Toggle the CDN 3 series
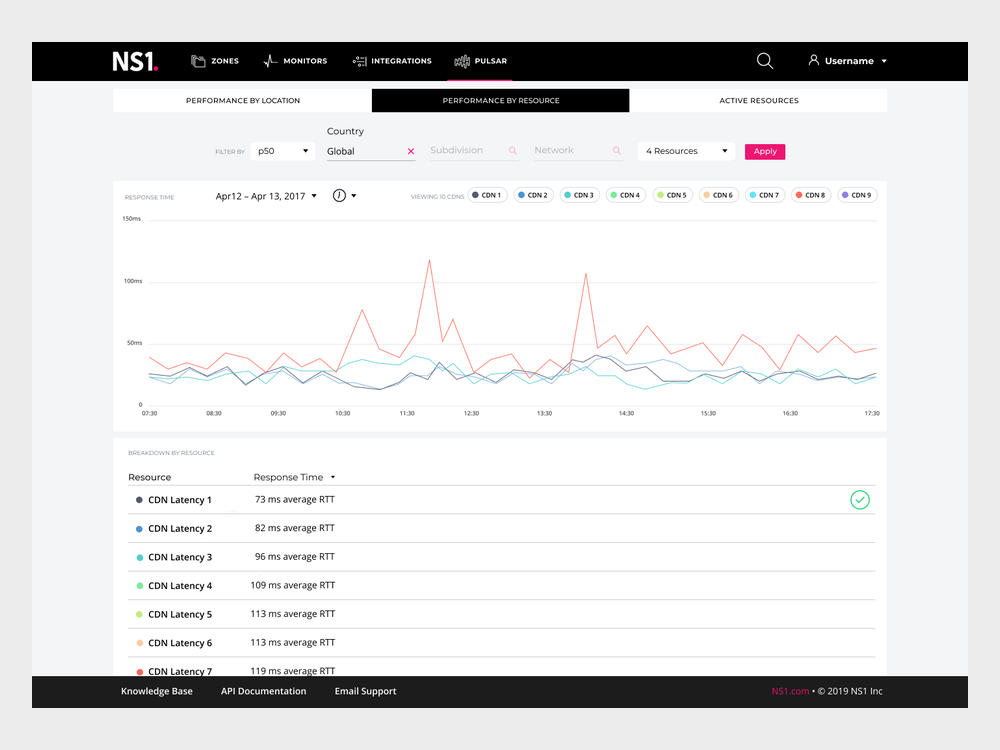The height and width of the screenshot is (750, 1000). [x=580, y=195]
